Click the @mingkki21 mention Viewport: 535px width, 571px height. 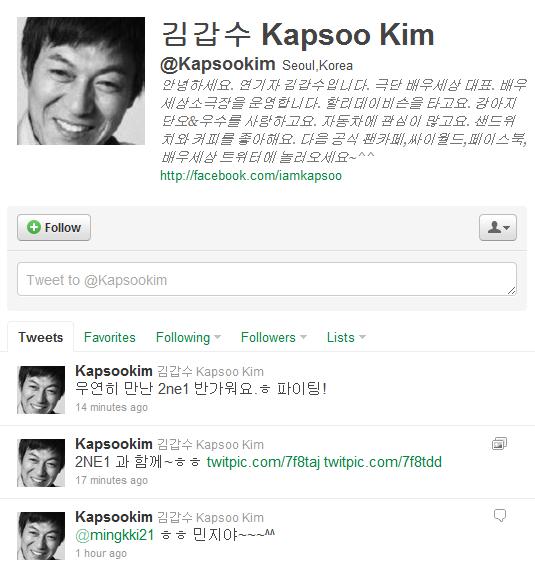pyautogui.click(x=115, y=535)
